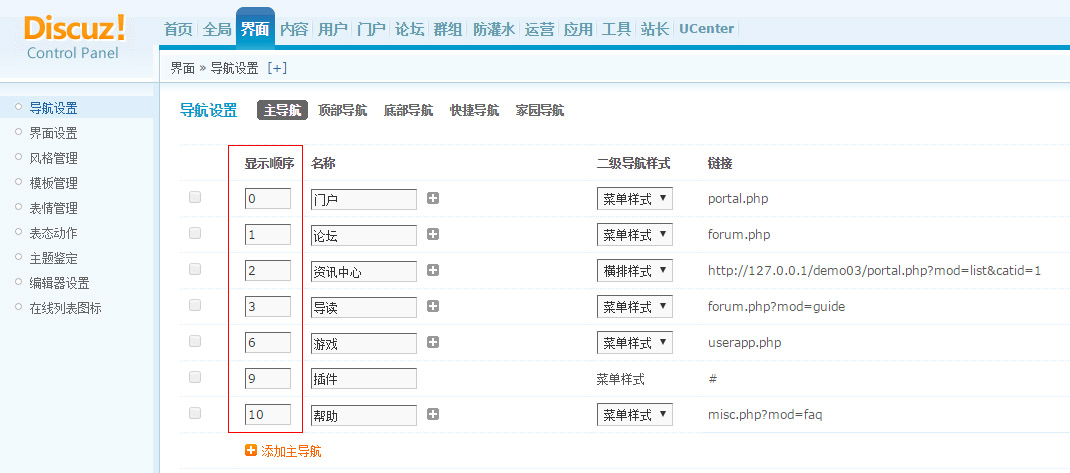Open the 内容 top menu
The height and width of the screenshot is (473, 1070).
point(294,29)
